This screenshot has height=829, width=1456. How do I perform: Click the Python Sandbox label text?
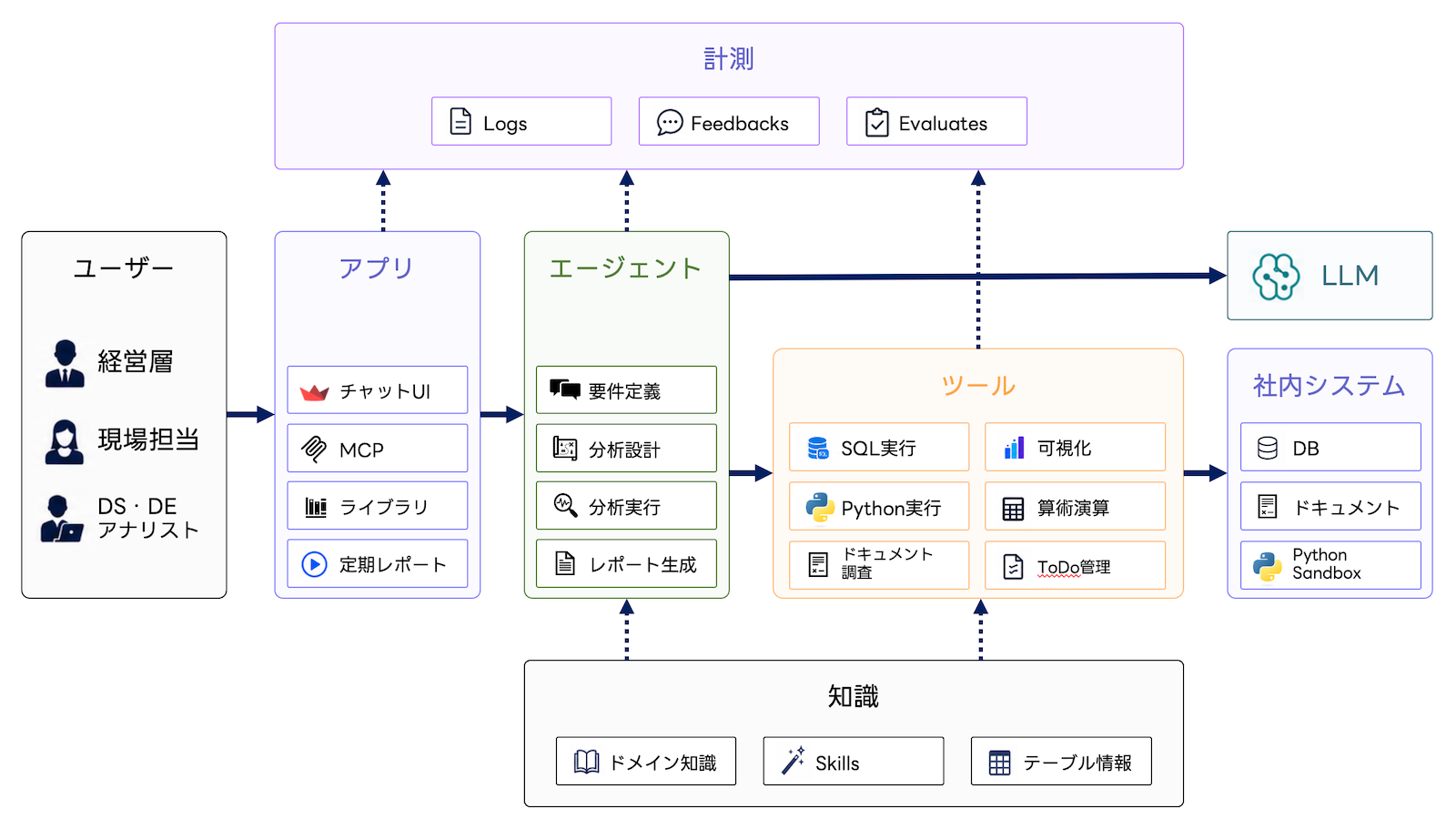click(x=1327, y=564)
